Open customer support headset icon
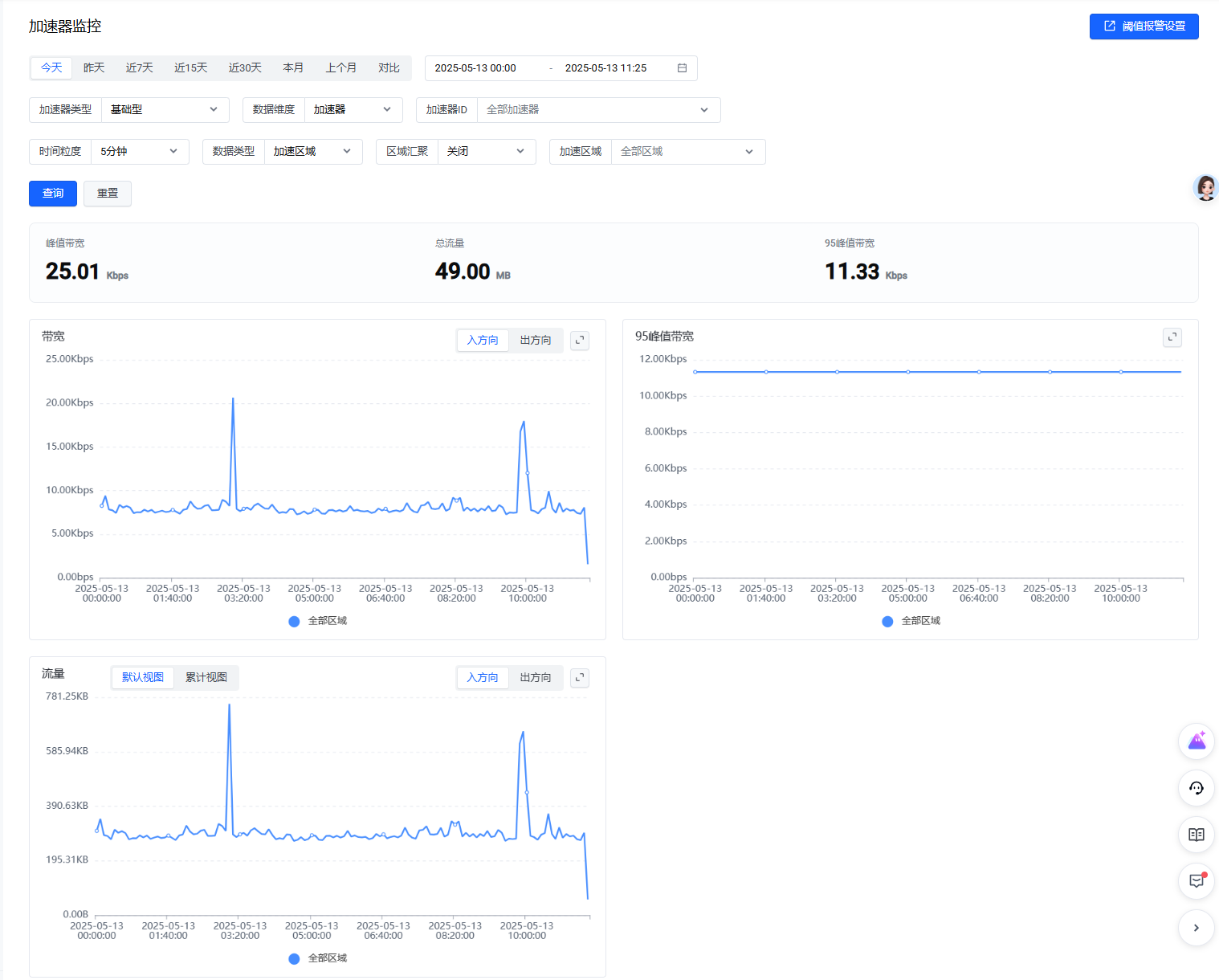 pyautogui.click(x=1196, y=788)
